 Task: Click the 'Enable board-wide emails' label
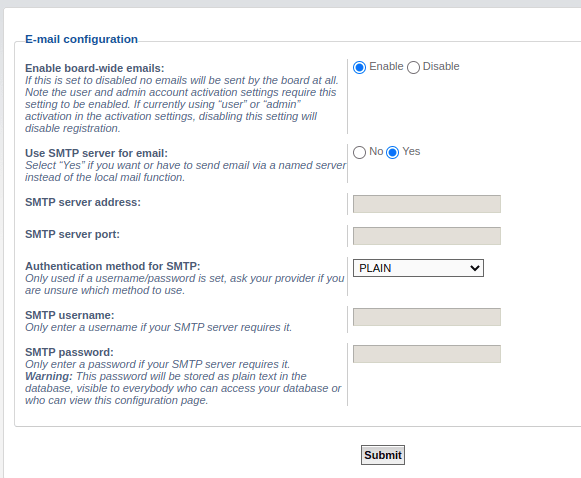(94, 68)
